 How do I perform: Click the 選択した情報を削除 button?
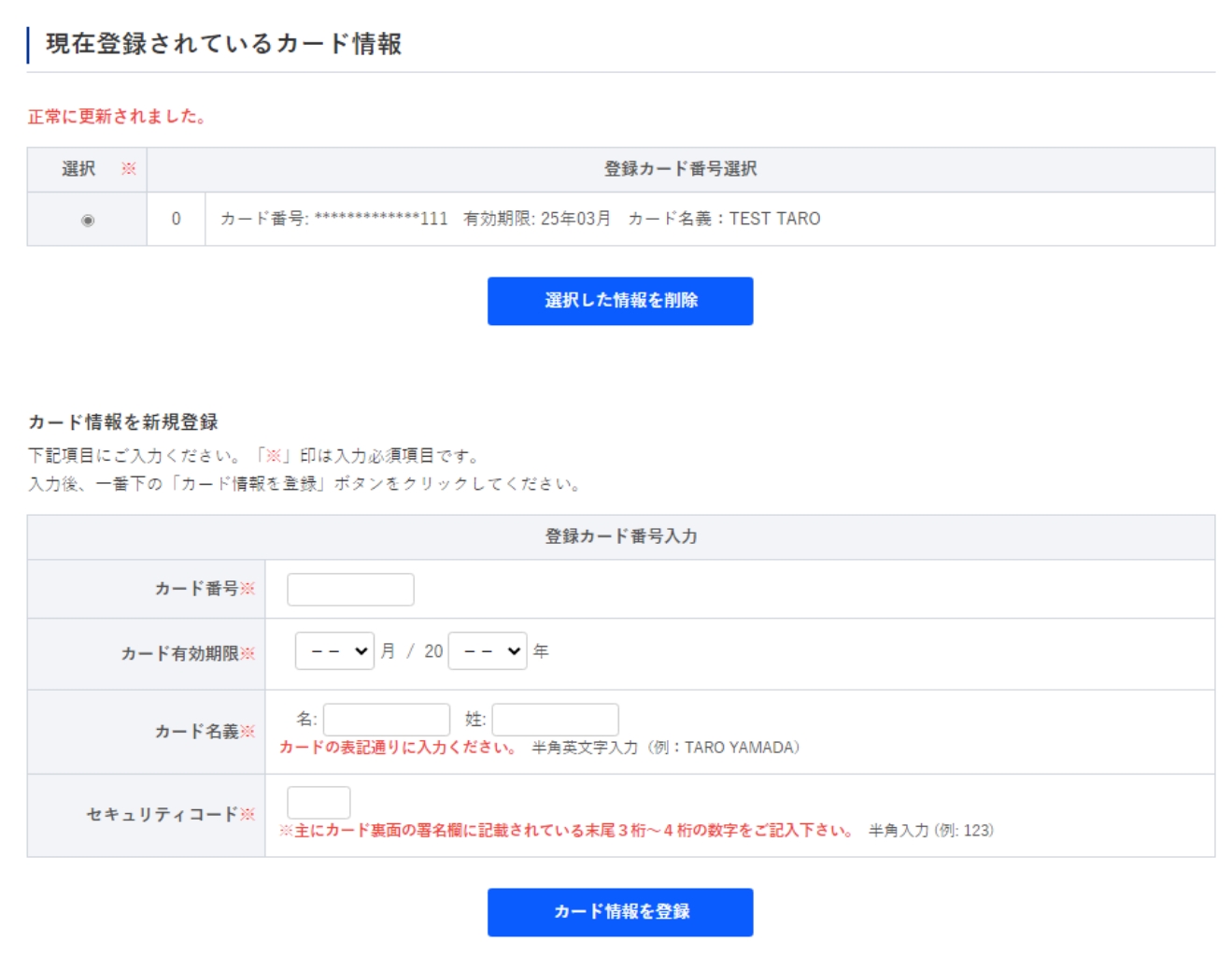coord(620,301)
